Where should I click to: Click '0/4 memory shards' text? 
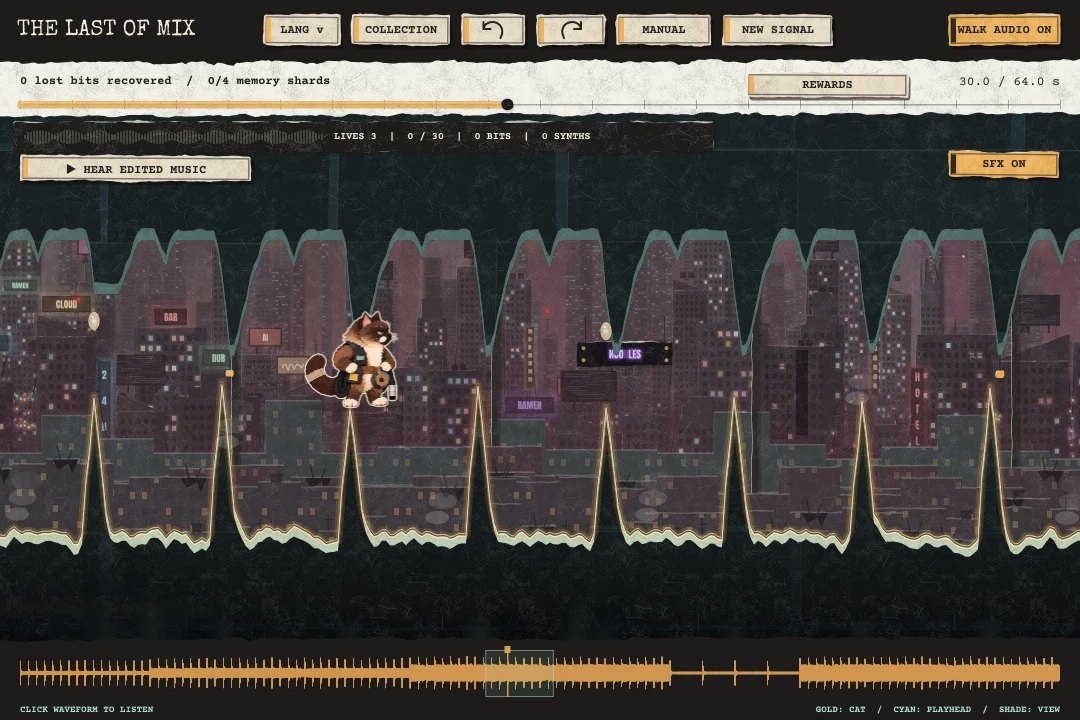269,81
